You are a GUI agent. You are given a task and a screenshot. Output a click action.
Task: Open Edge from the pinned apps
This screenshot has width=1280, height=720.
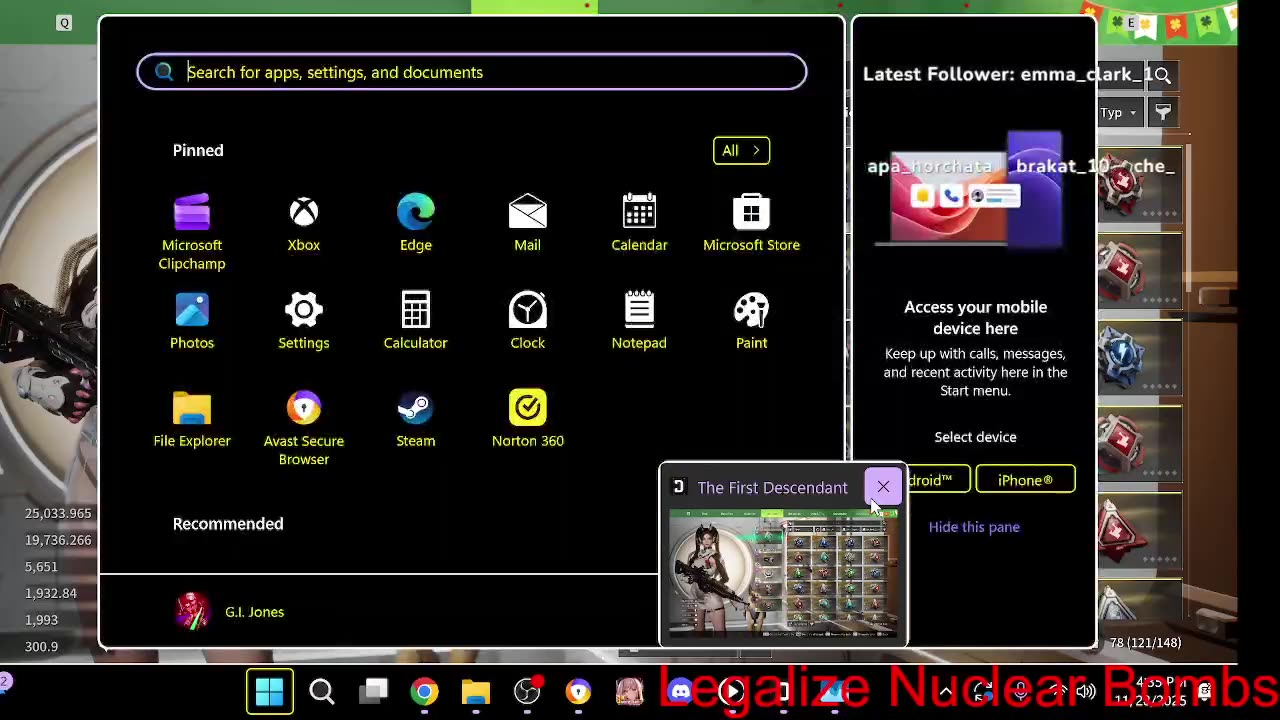pyautogui.click(x=416, y=224)
